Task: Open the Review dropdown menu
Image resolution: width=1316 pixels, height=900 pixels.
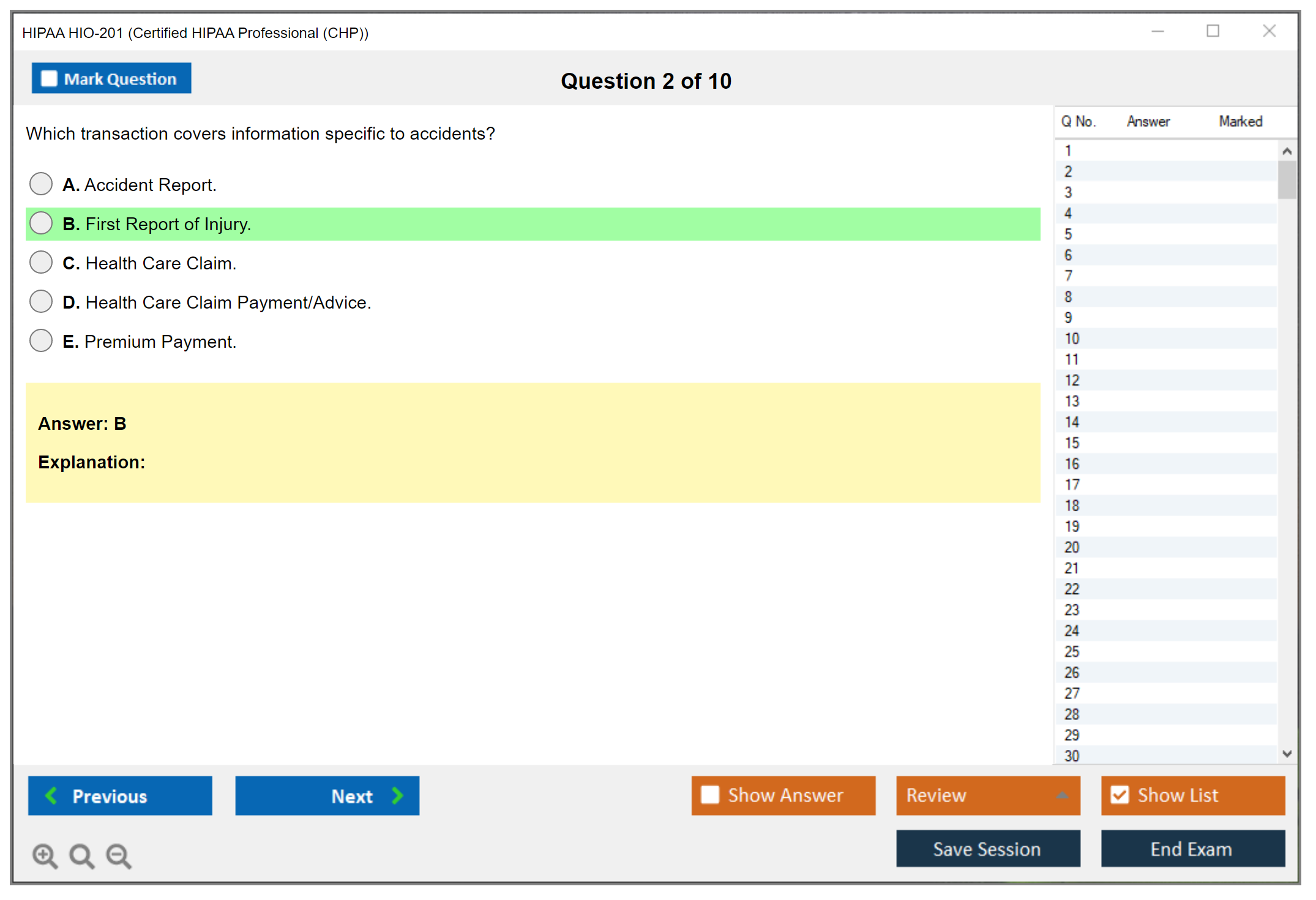Action: click(1062, 795)
